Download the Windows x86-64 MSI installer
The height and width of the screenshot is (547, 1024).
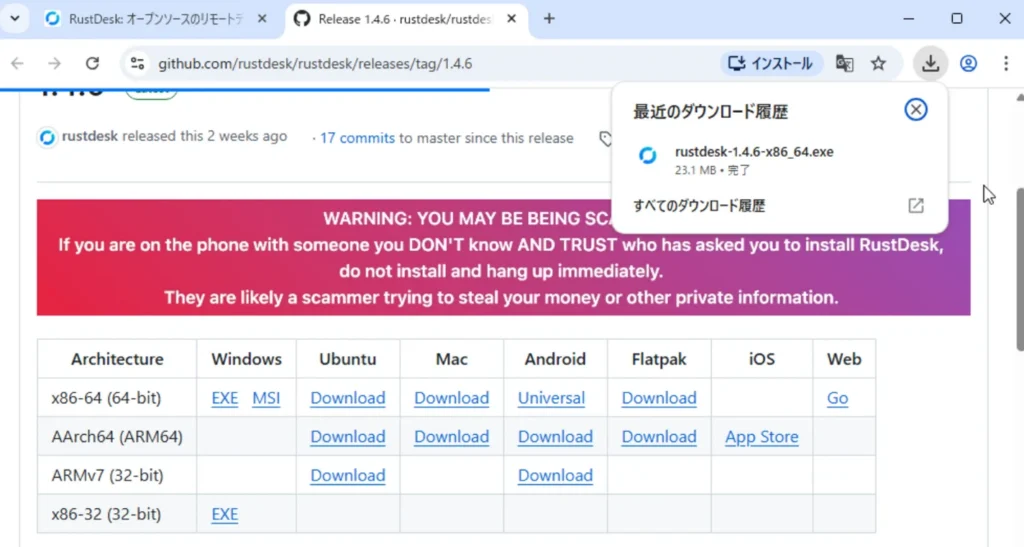pyautogui.click(x=266, y=398)
